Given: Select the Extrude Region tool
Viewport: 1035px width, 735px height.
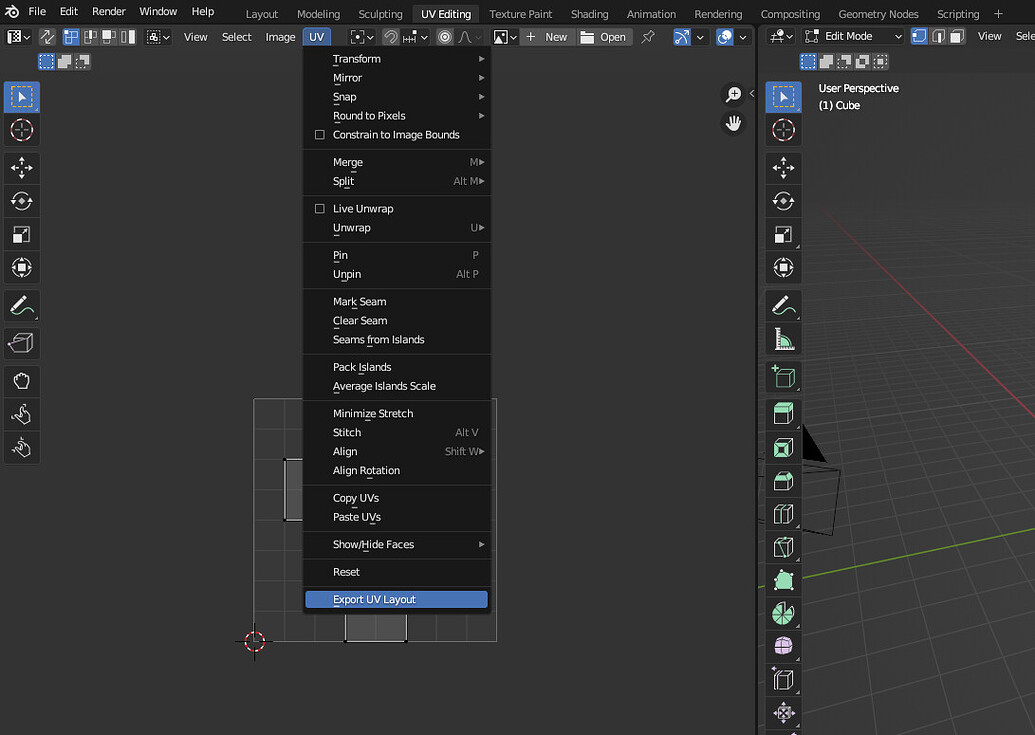Looking at the screenshot, I should click(784, 414).
